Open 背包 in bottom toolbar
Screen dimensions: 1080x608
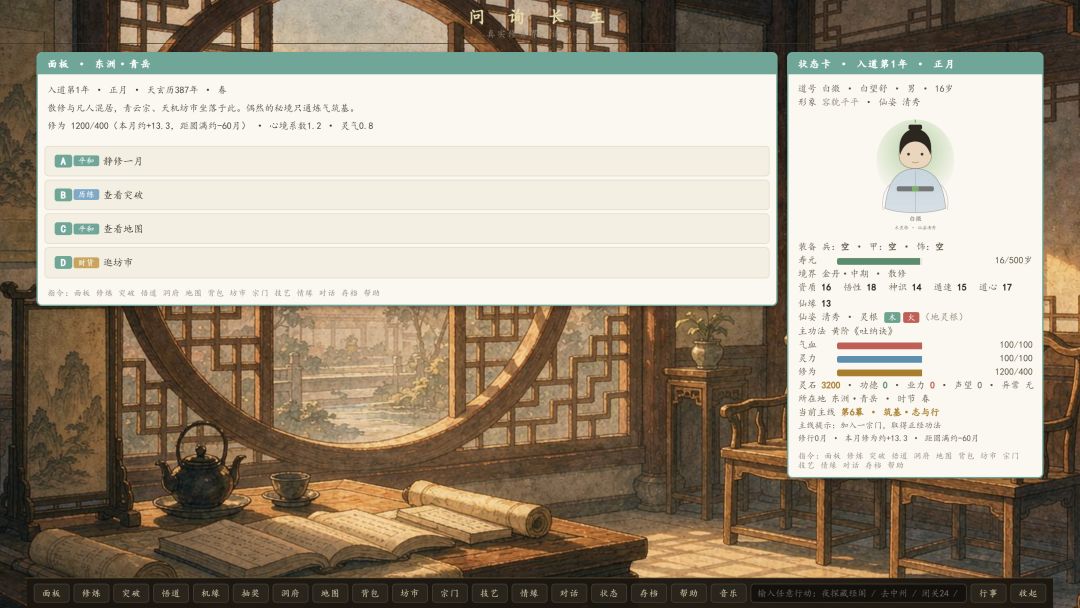[370, 593]
